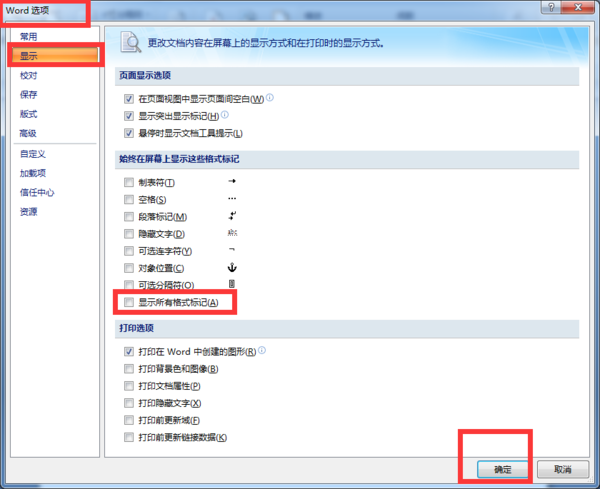This screenshot has width=600, height=489.
Task: Click the 打印选项 section header
Action: coord(347,329)
